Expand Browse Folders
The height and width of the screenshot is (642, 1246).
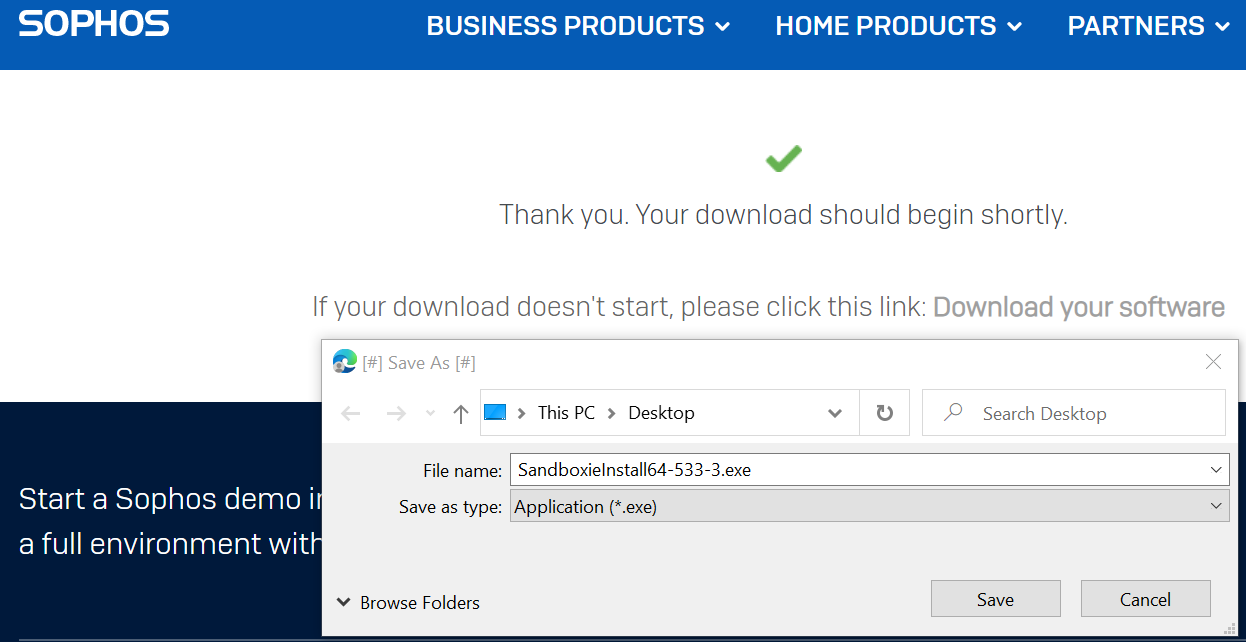pyautogui.click(x=408, y=602)
